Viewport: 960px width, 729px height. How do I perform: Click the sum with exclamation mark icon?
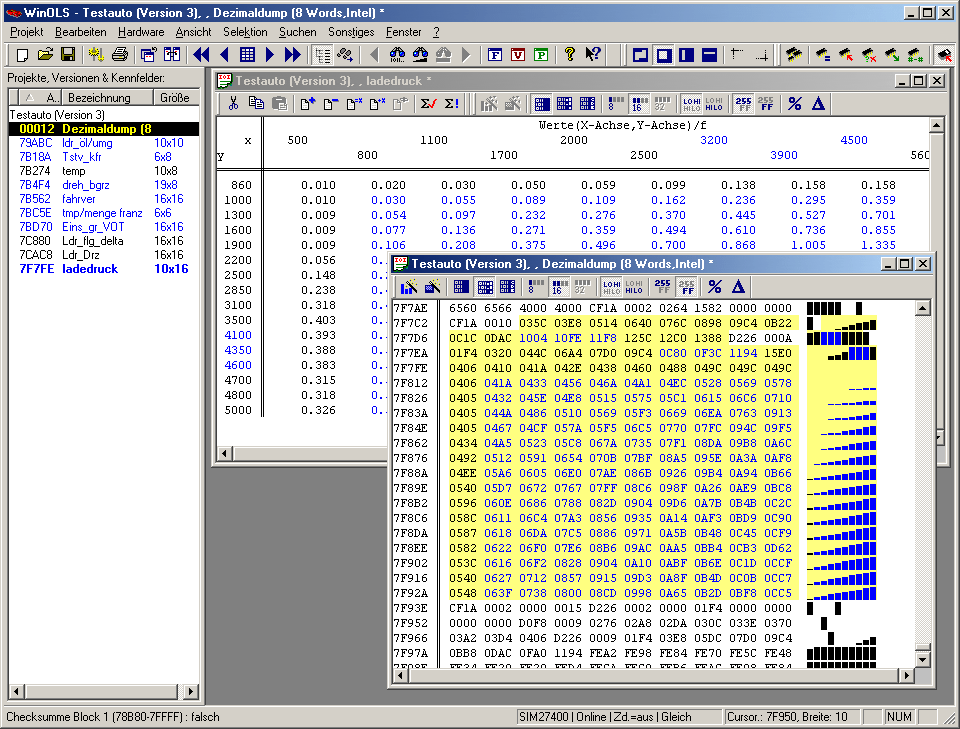tap(452, 104)
